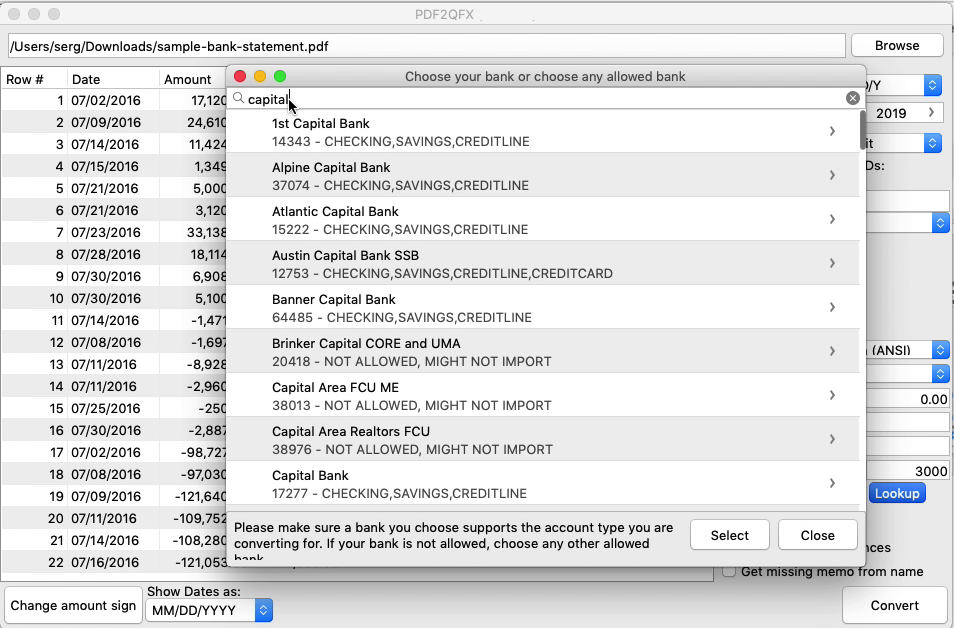Click the bank search field with capital
Image resolution: width=954 pixels, height=628 pixels.
[545, 99]
